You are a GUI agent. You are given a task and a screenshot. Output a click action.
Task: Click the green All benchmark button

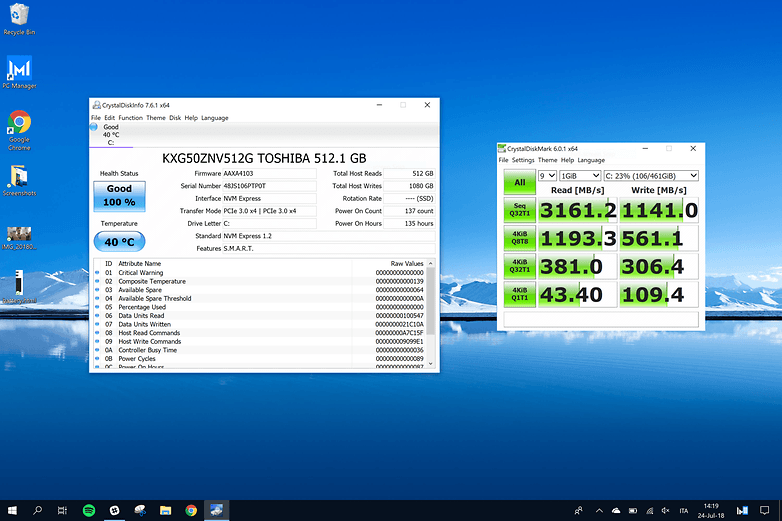pos(519,182)
